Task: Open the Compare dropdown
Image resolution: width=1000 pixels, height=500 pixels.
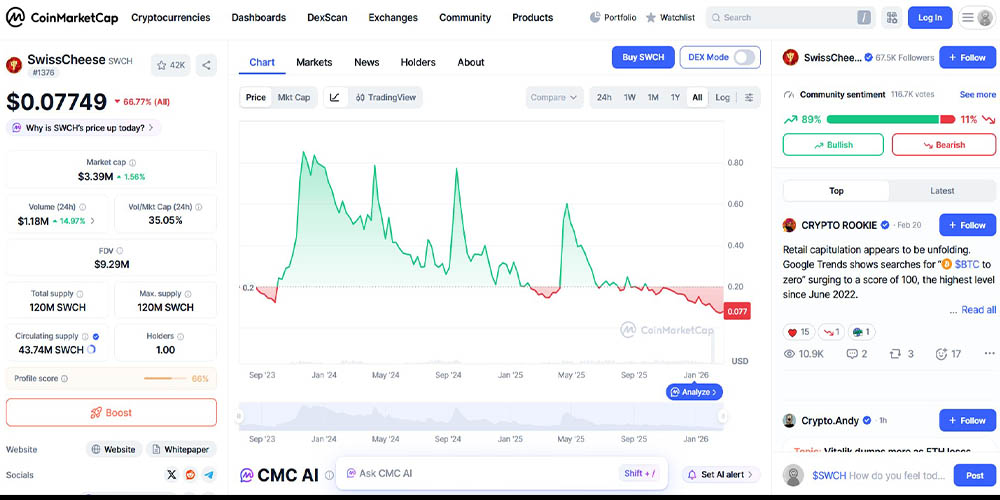Action: 554,98
